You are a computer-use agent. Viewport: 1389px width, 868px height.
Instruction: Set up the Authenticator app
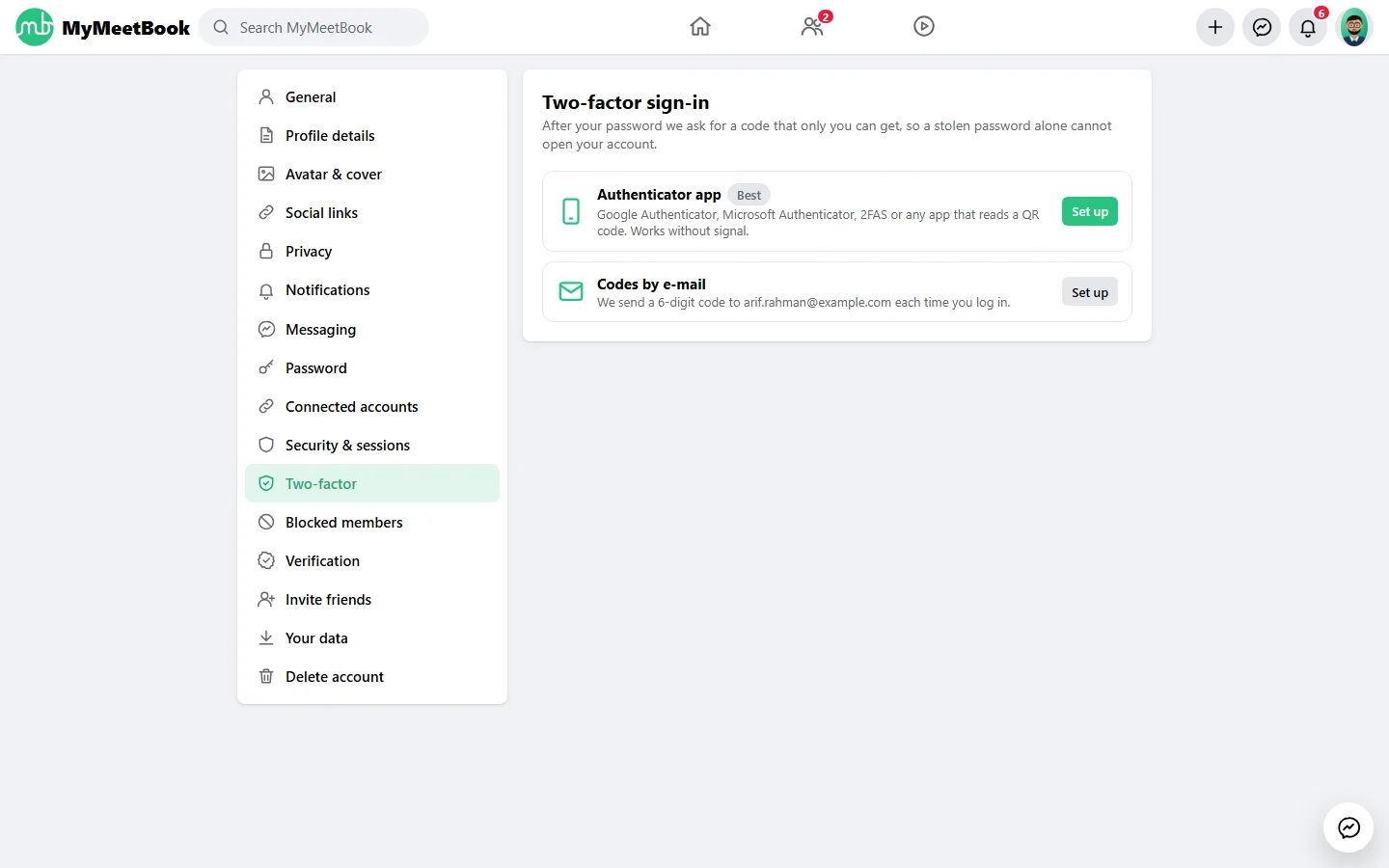1090,211
